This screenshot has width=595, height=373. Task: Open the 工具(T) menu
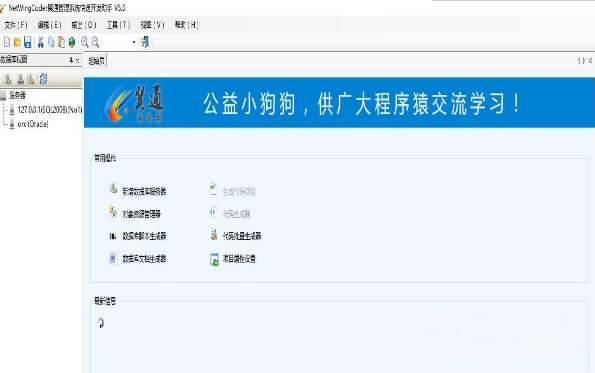118,25
